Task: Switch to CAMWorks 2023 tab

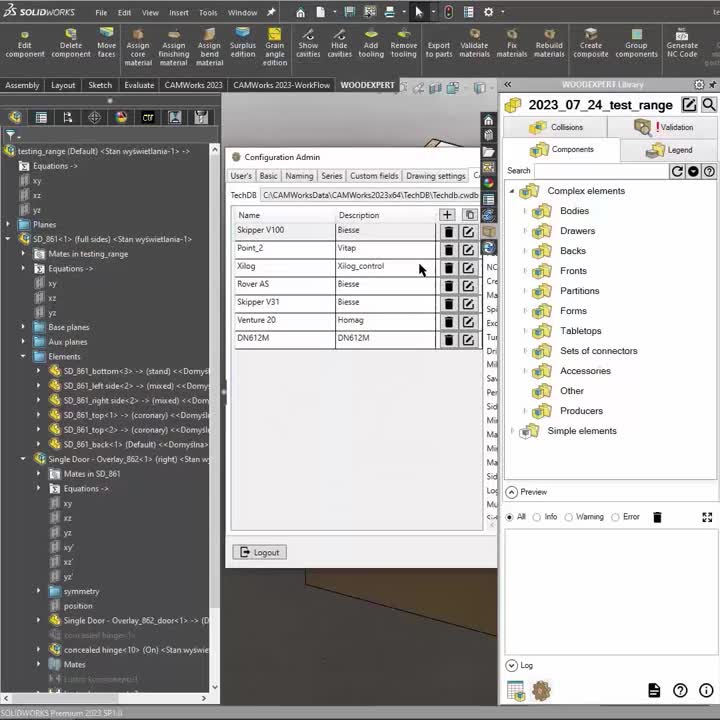Action: [x=193, y=85]
